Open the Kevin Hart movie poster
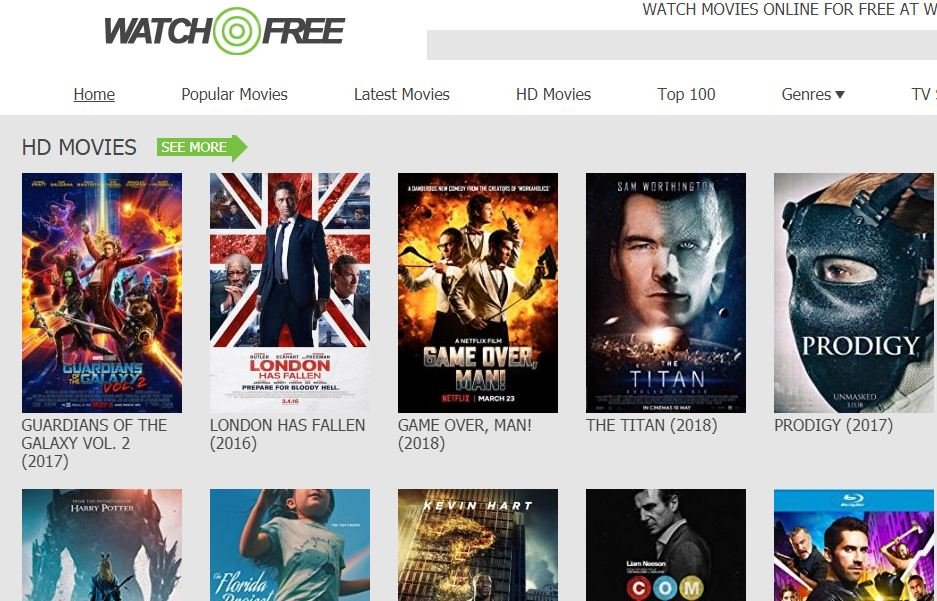Image resolution: width=937 pixels, height=601 pixels. 478,545
